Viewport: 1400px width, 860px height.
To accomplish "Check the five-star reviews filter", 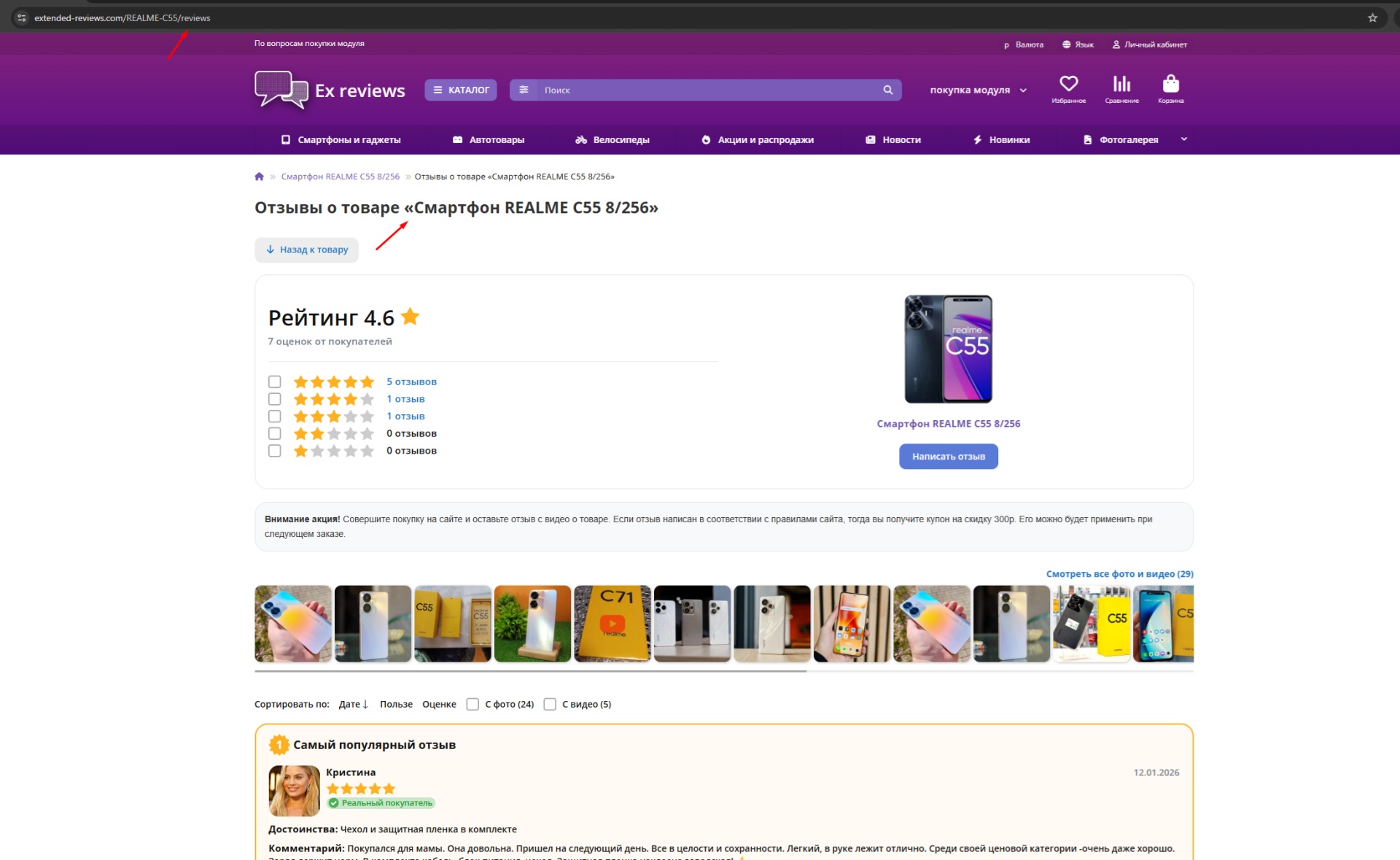I will pyautogui.click(x=274, y=381).
